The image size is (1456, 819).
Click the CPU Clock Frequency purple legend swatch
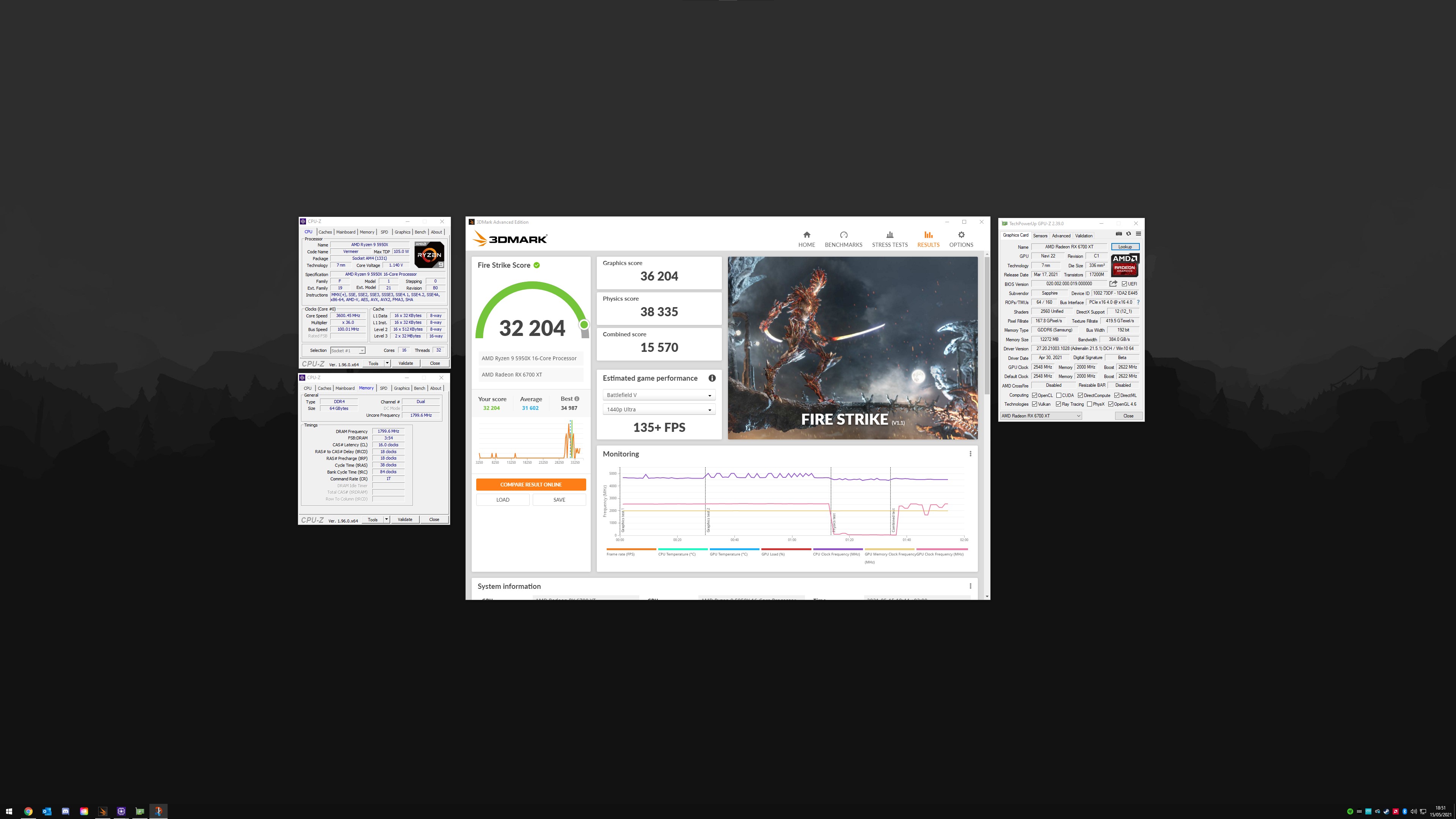click(x=838, y=549)
